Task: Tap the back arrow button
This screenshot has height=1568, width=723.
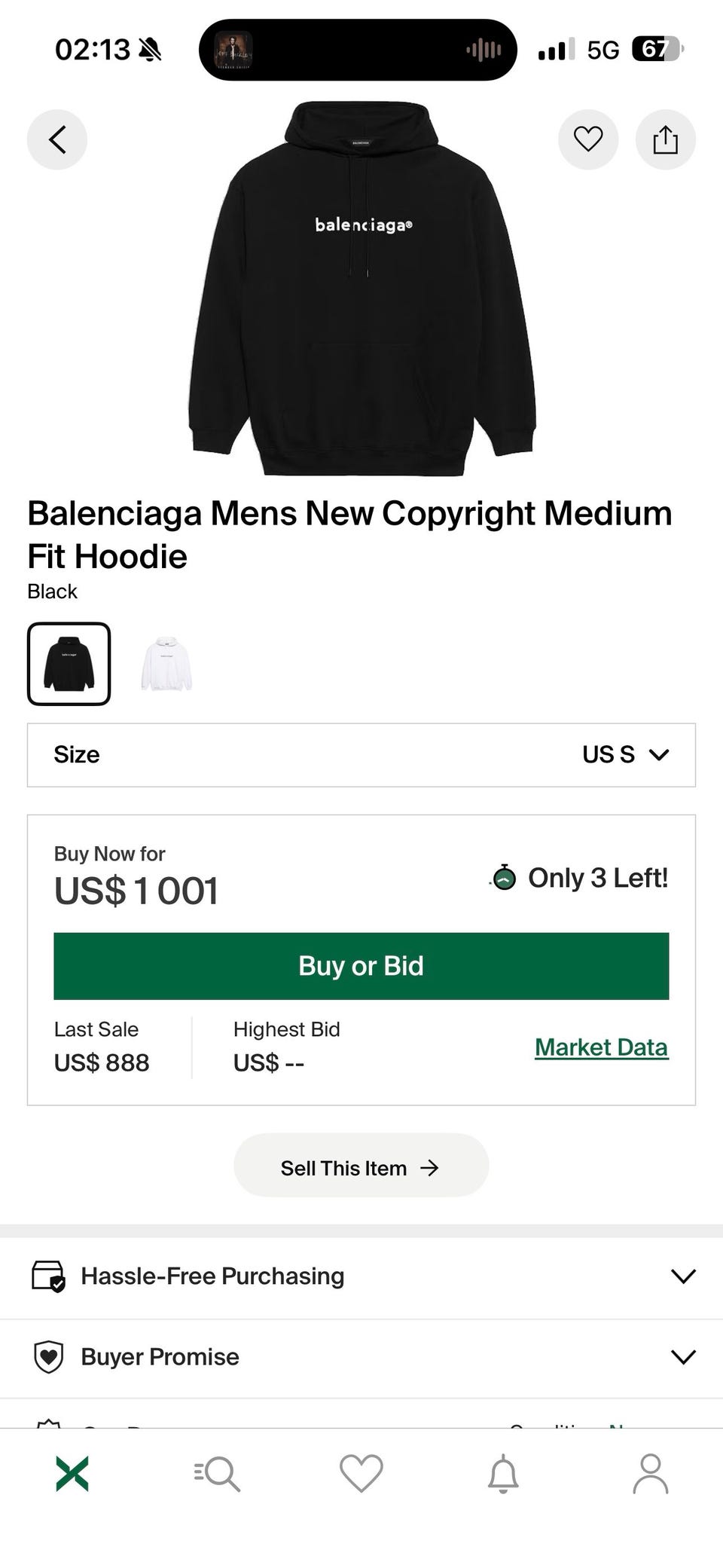Action: (x=57, y=139)
